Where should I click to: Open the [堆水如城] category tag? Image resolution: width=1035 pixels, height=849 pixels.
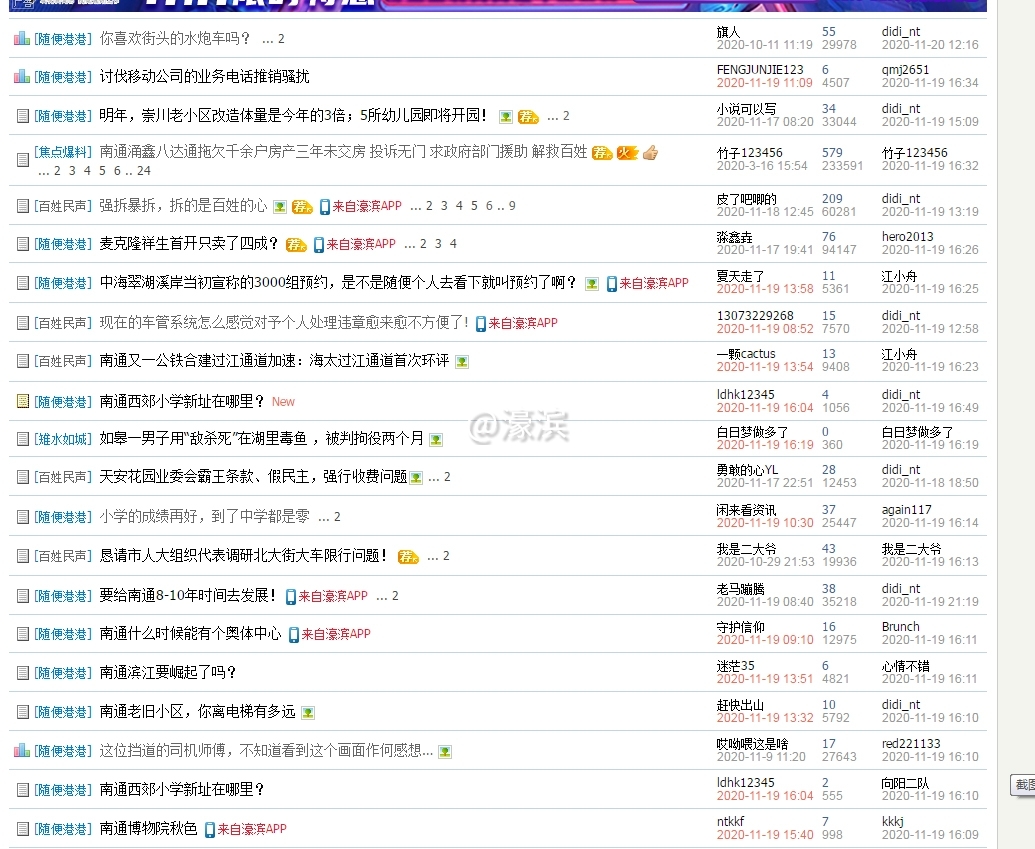[x=63, y=439]
